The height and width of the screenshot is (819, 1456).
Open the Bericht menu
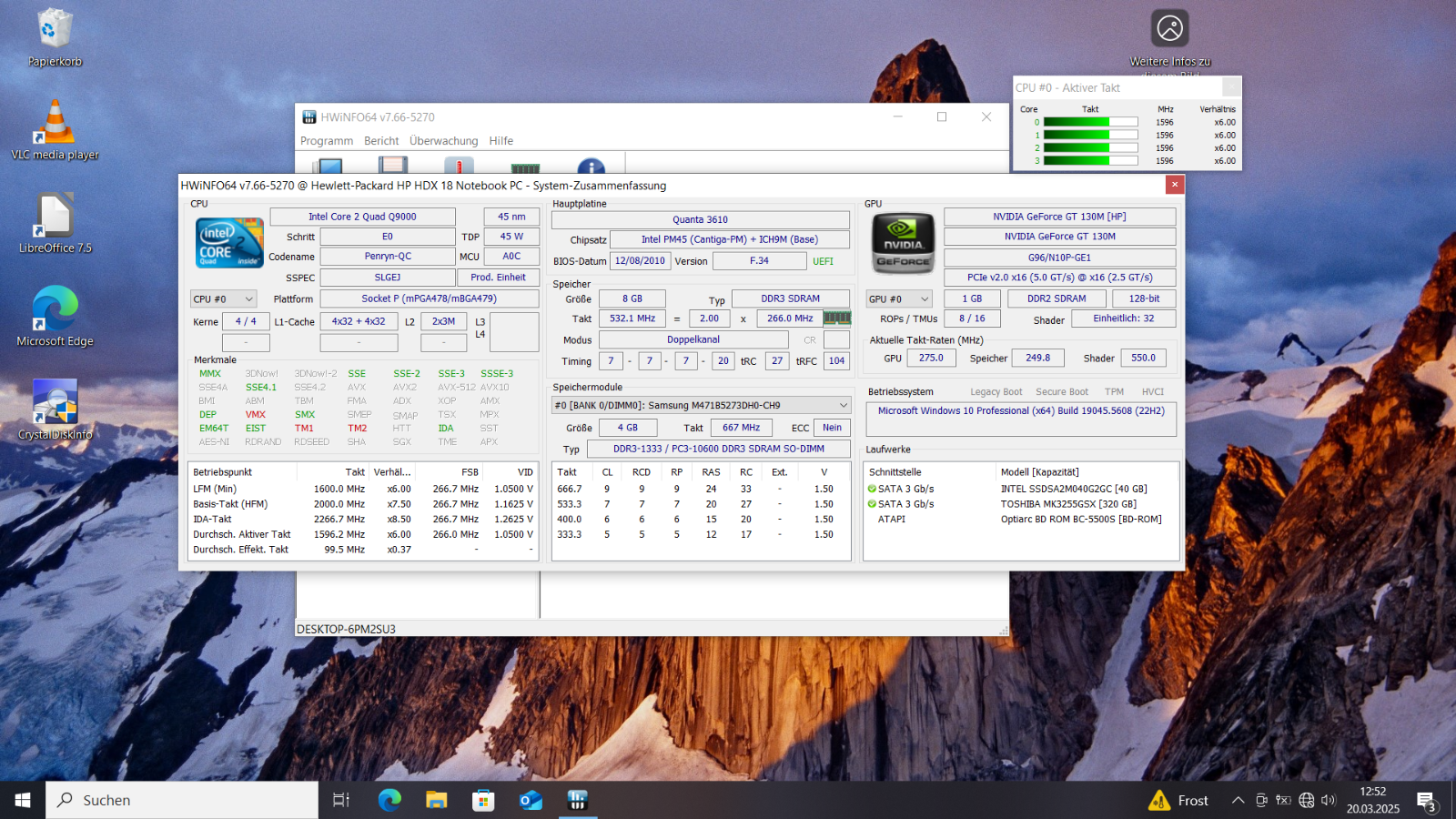pyautogui.click(x=381, y=141)
